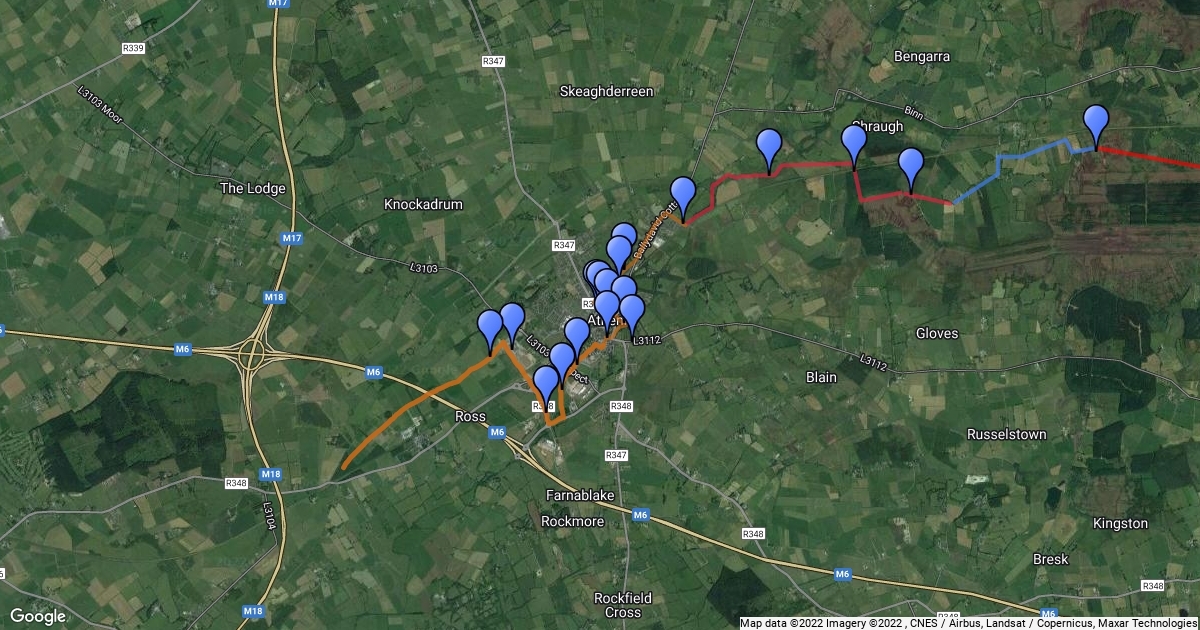Select The Lodge place label

pos(252,188)
